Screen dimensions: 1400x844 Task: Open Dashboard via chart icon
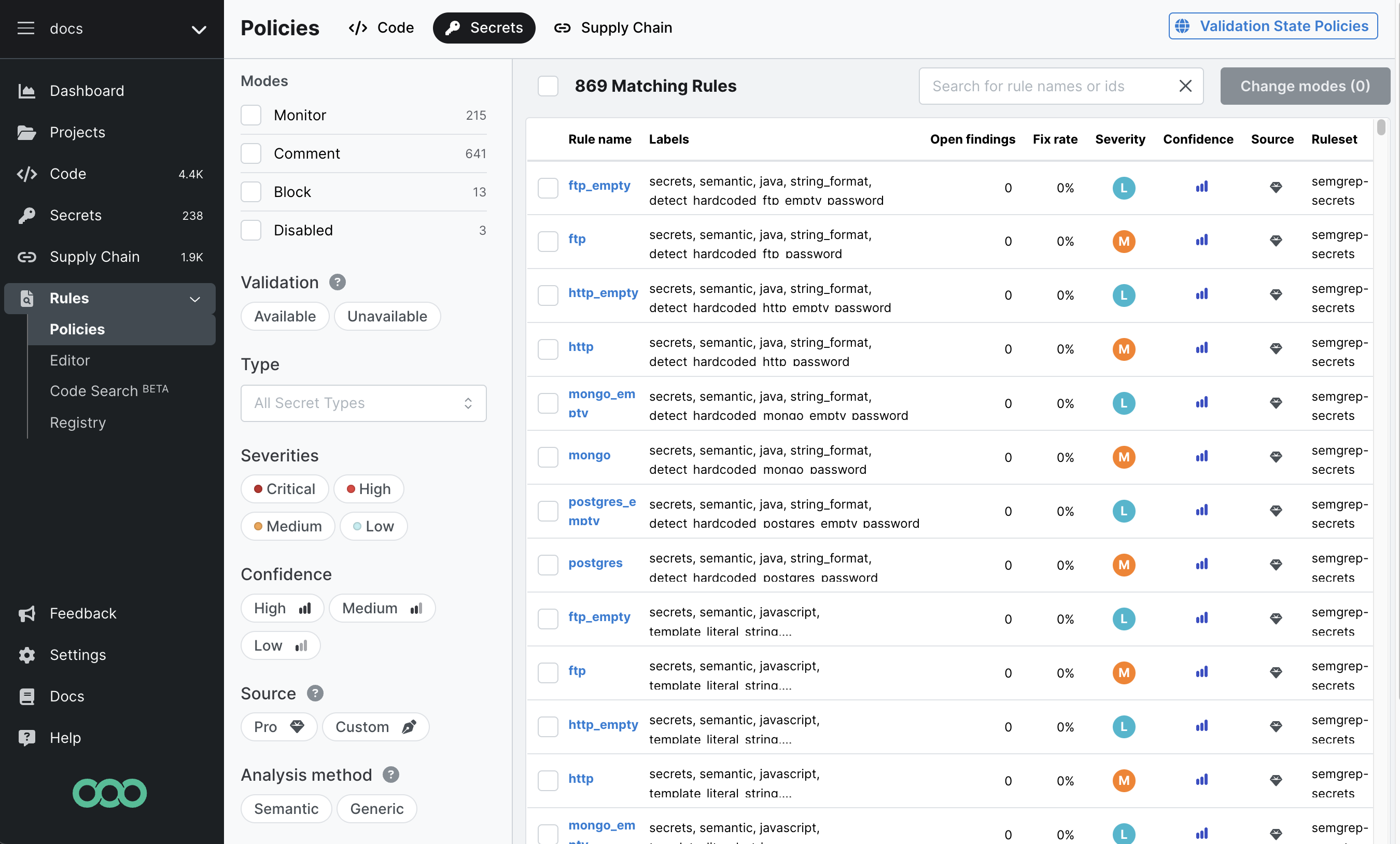point(27,91)
